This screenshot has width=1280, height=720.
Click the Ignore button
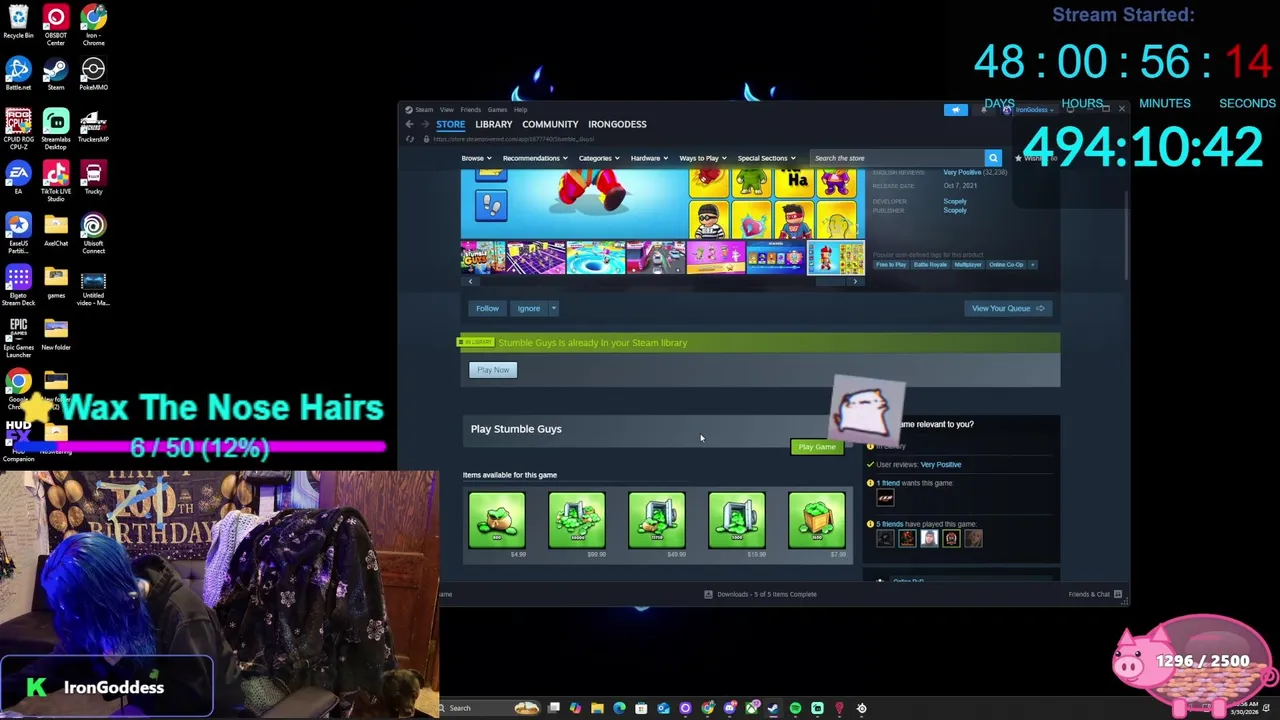[x=528, y=308]
